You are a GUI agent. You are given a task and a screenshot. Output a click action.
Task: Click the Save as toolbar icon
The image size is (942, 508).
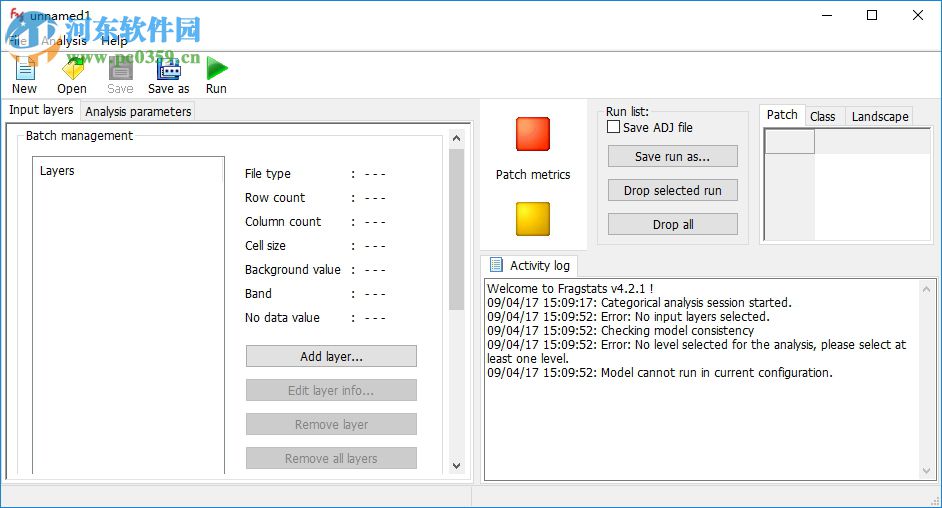coord(169,68)
